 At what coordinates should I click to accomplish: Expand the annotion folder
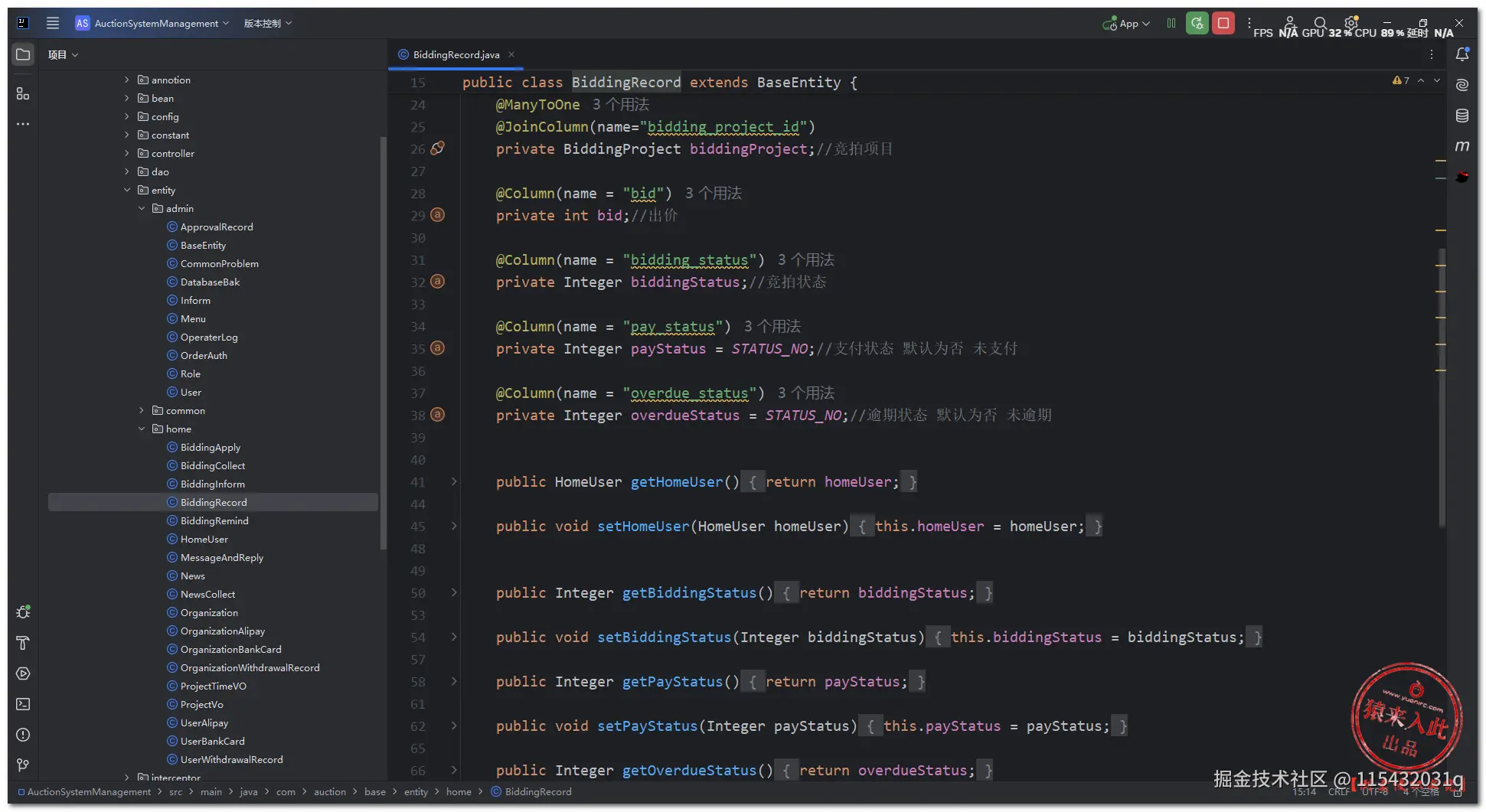[127, 80]
